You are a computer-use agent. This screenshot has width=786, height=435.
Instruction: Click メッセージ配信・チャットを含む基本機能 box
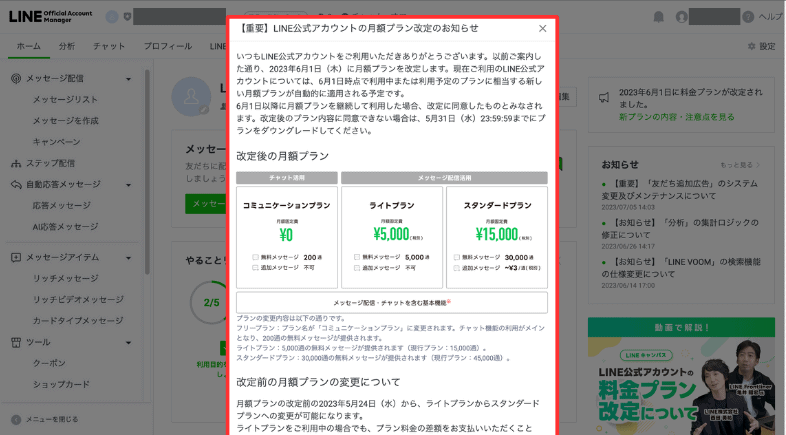[391, 303]
